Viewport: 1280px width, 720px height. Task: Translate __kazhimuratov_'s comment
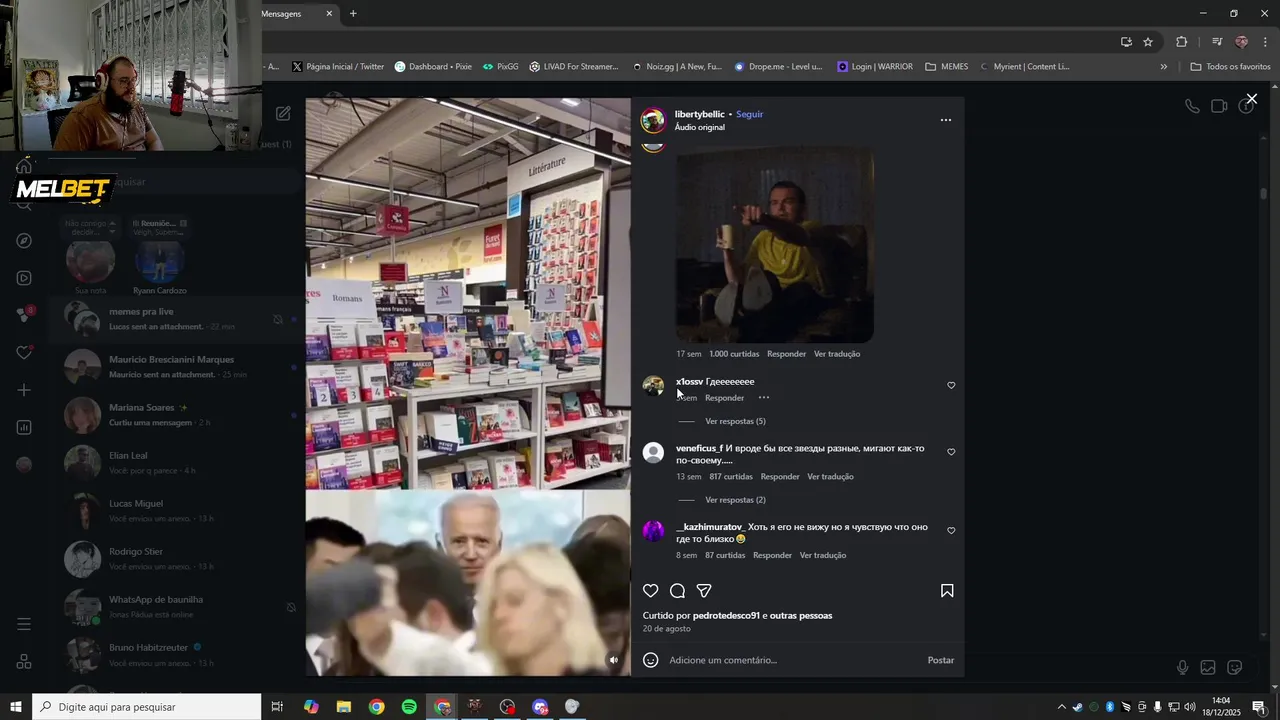click(x=823, y=555)
